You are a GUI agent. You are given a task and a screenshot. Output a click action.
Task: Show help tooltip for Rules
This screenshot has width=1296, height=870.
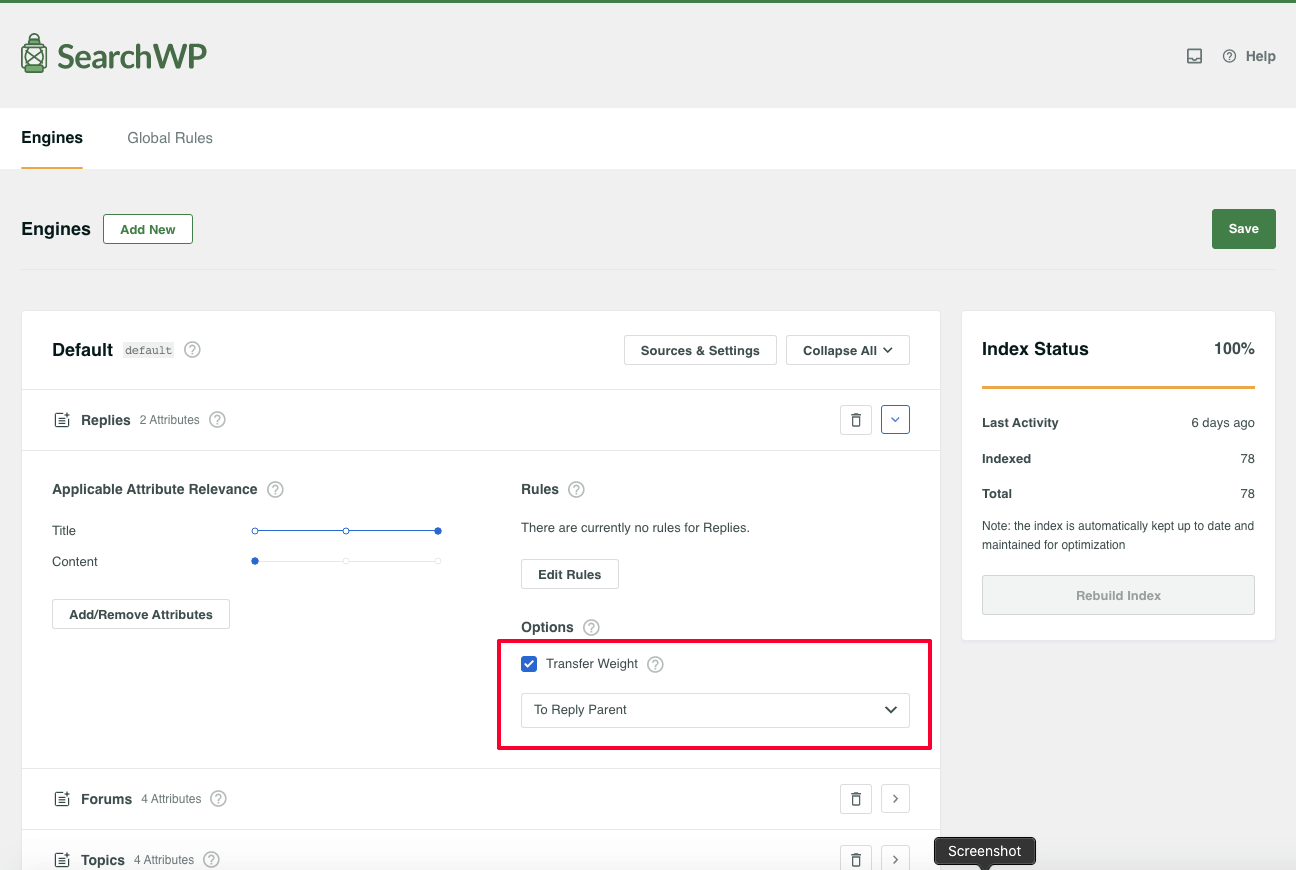tap(576, 489)
